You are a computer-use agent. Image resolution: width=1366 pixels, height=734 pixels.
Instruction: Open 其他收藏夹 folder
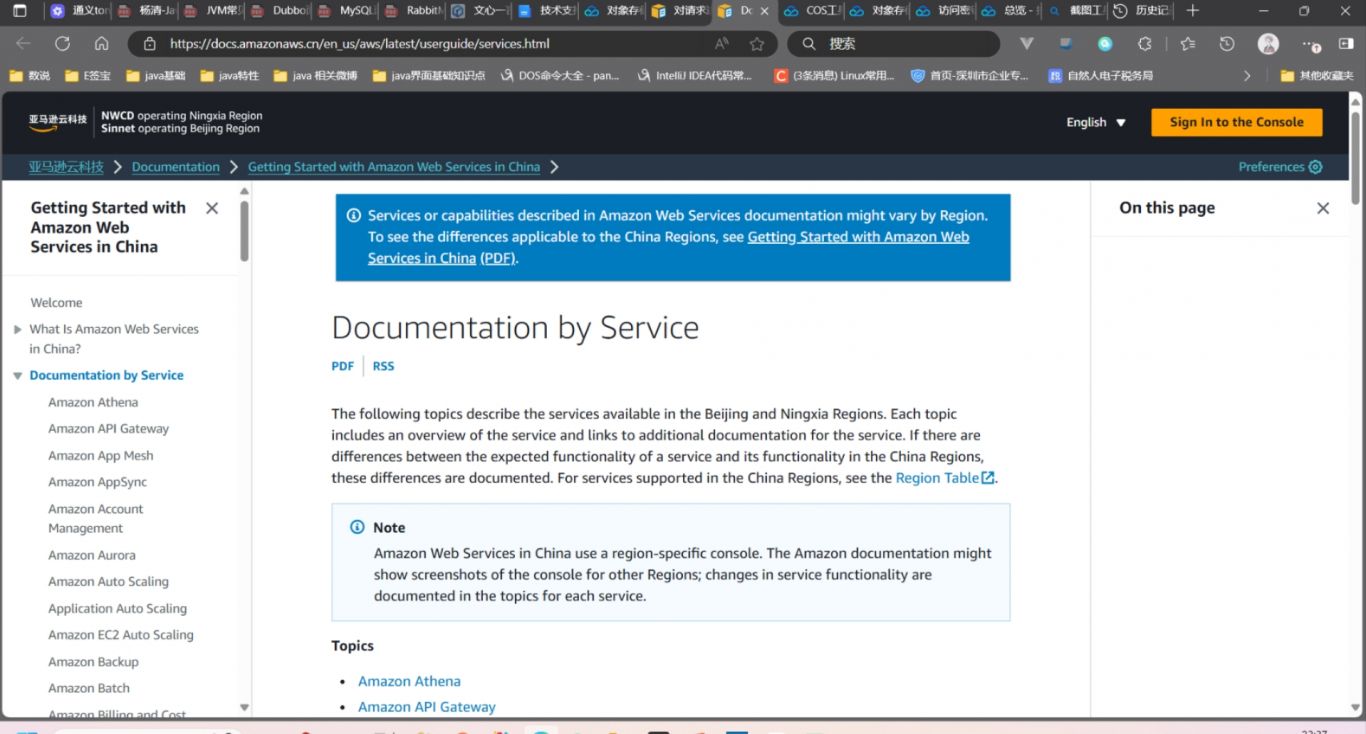1316,75
